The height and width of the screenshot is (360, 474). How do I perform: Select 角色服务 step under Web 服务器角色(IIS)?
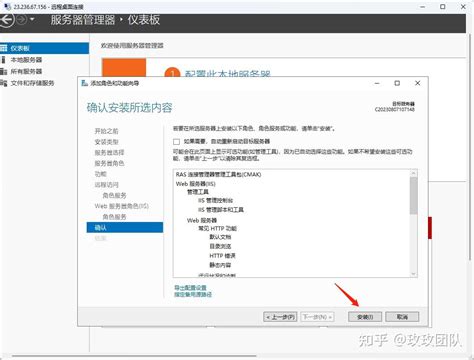pyautogui.click(x=114, y=217)
